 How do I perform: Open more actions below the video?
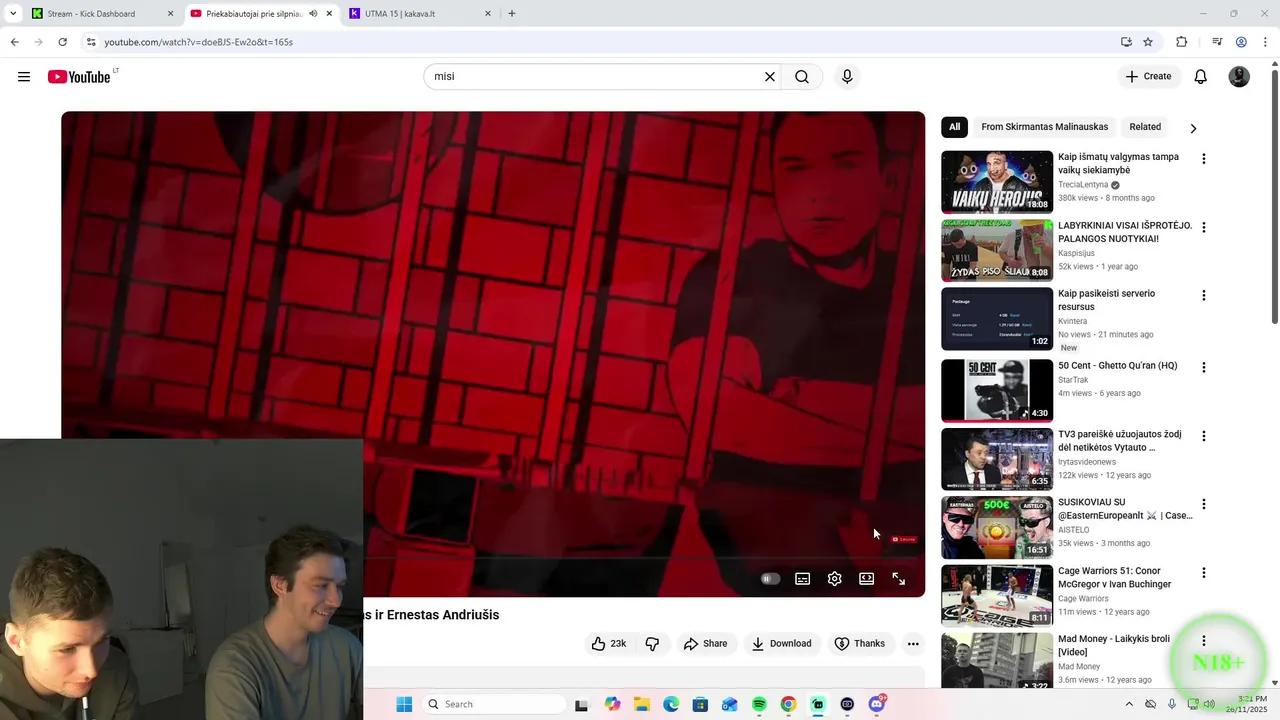coord(913,644)
